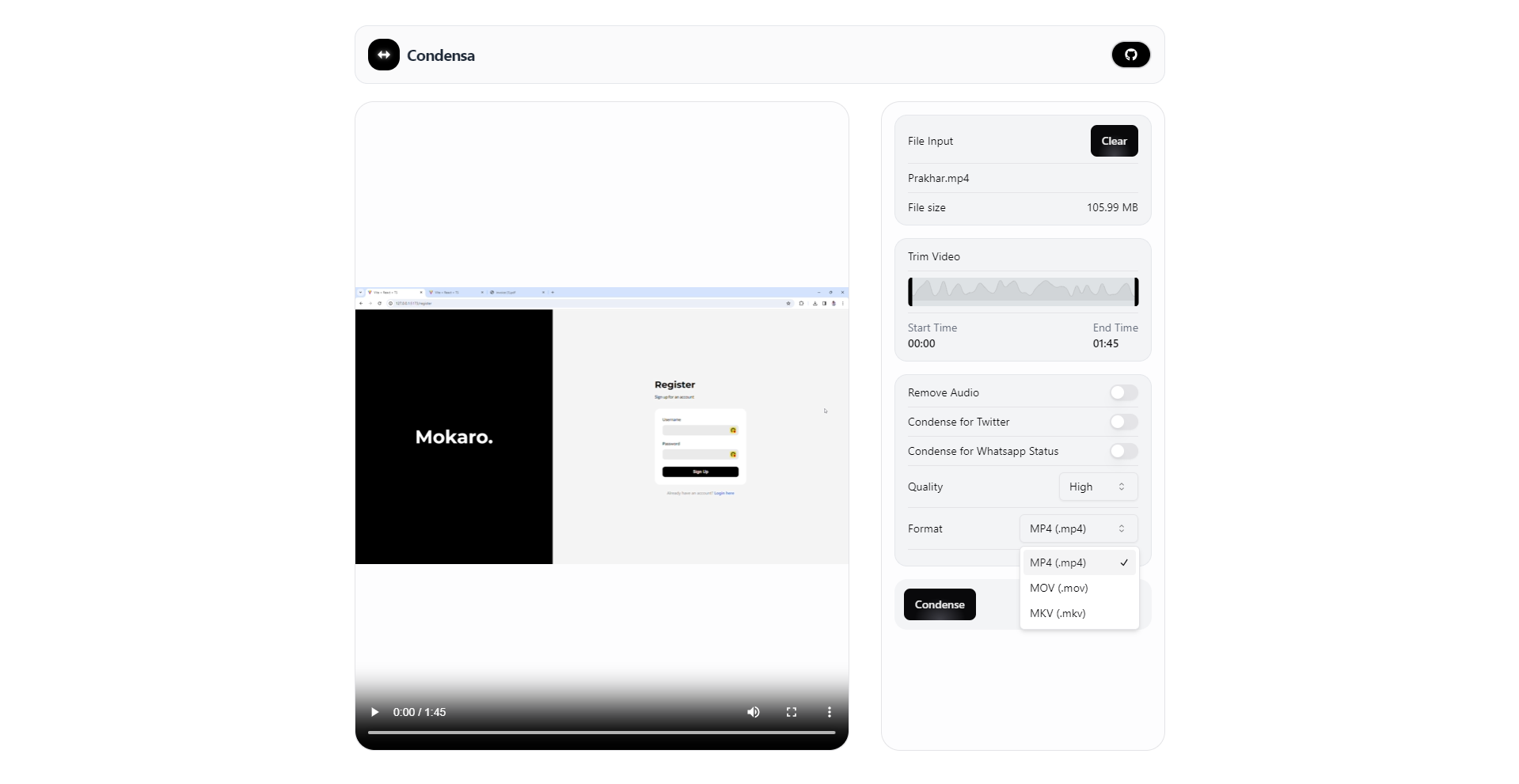1519x784 pixels.
Task: Select MP4 (.mp4) format option
Action: click(1058, 562)
